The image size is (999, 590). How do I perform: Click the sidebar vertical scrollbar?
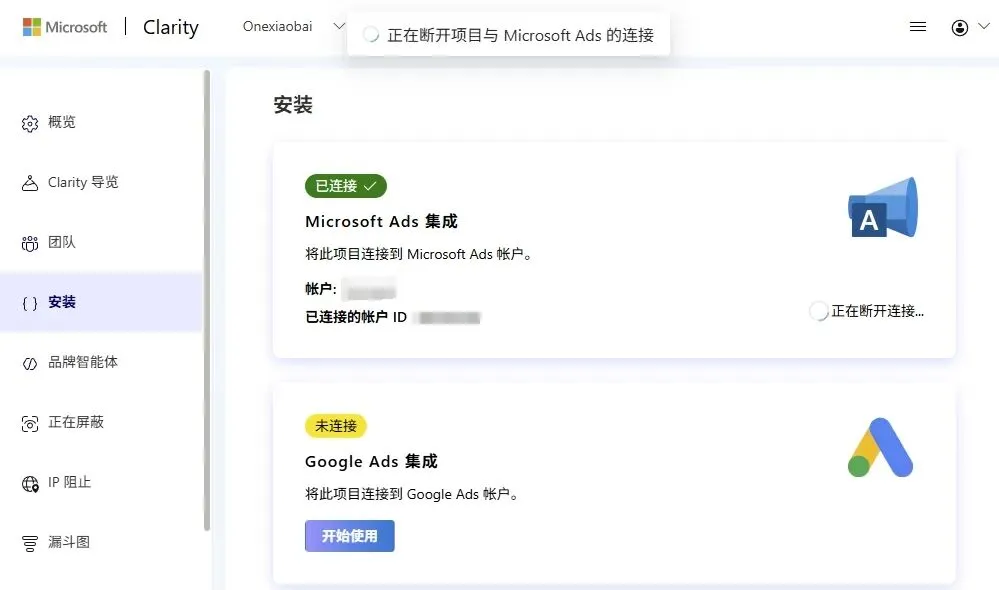click(x=207, y=300)
